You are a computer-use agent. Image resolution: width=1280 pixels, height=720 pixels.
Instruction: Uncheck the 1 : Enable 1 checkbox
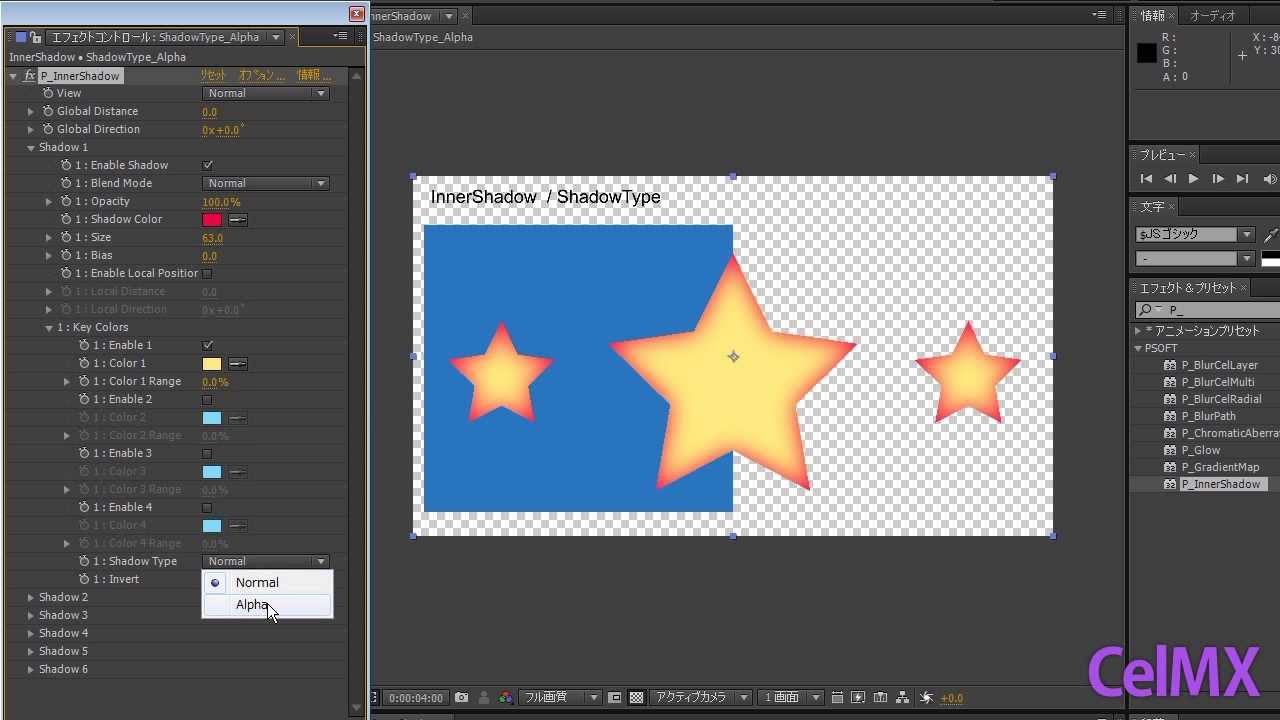208,345
